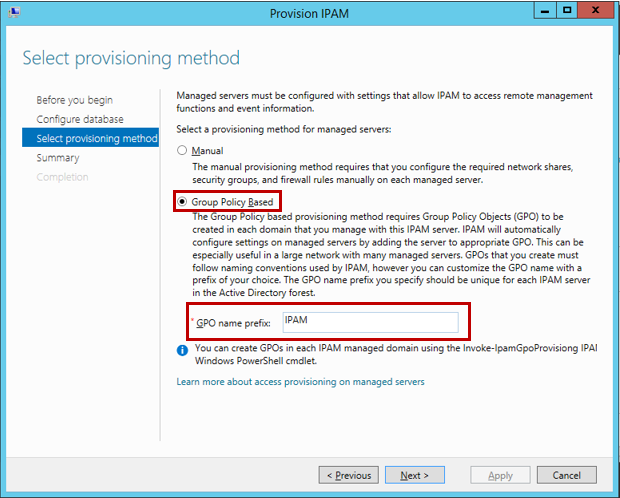Click the GPO name prefix label

tap(231, 322)
